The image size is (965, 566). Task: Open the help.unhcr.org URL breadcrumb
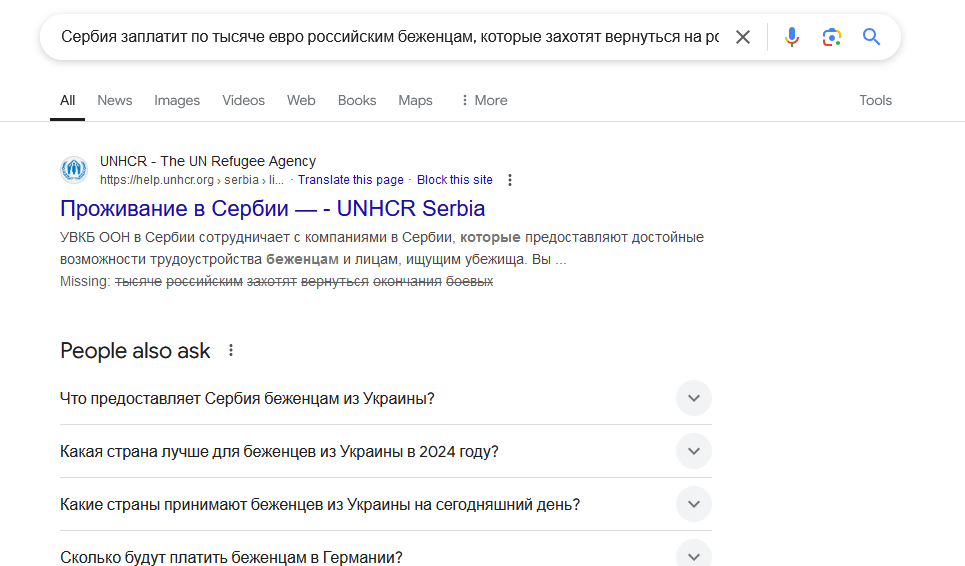click(191, 180)
